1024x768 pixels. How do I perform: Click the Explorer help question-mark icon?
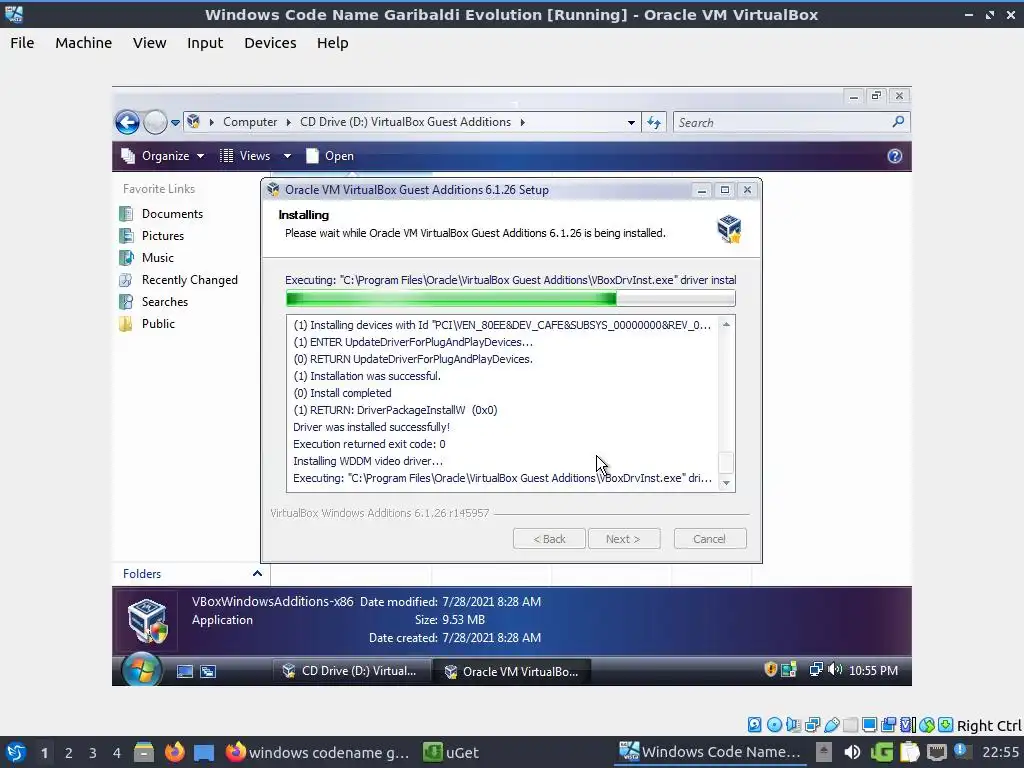click(895, 156)
